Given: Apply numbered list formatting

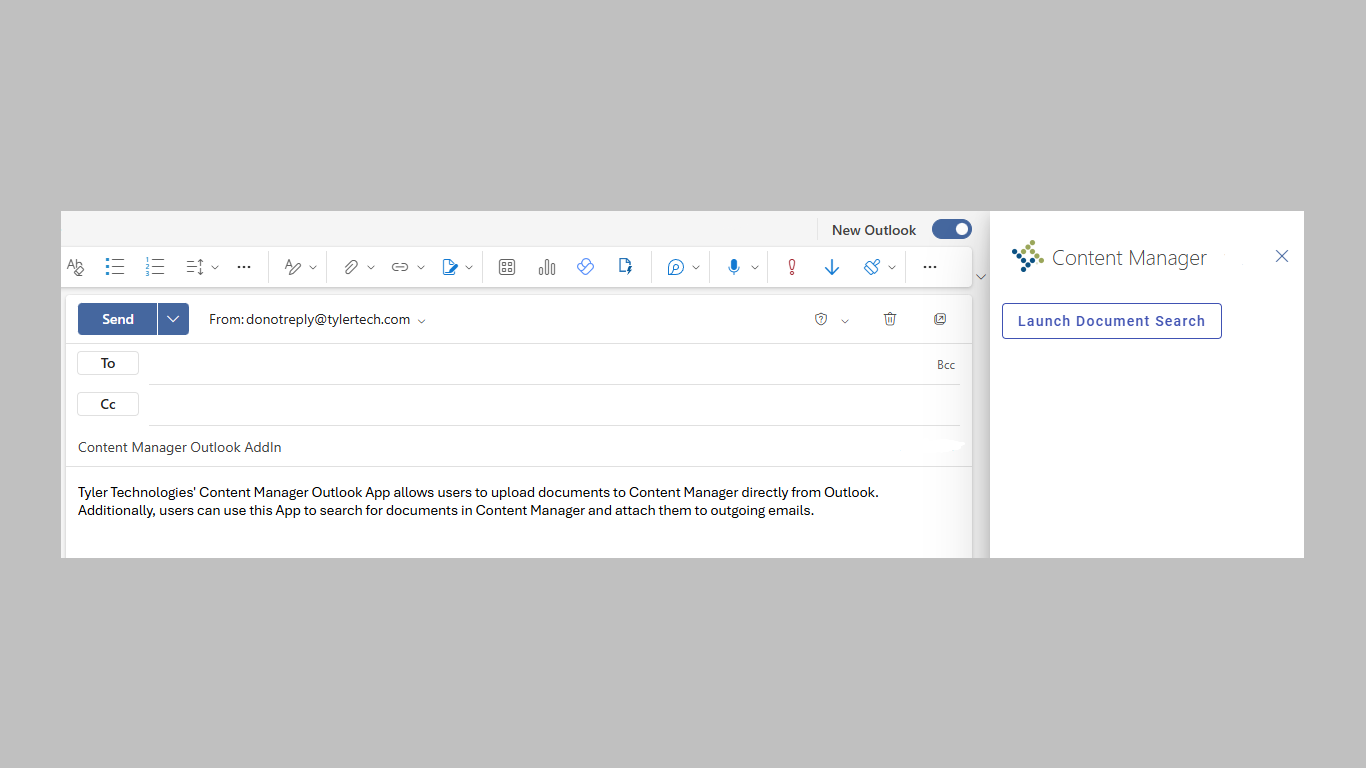Looking at the screenshot, I should tap(154, 267).
